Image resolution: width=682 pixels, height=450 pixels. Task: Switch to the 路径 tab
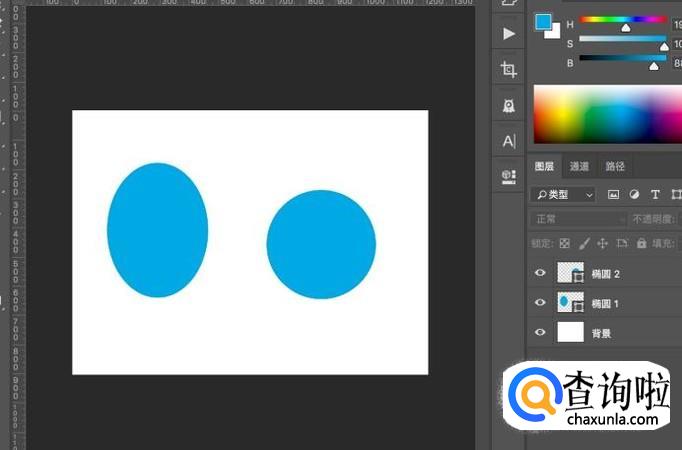(x=615, y=166)
